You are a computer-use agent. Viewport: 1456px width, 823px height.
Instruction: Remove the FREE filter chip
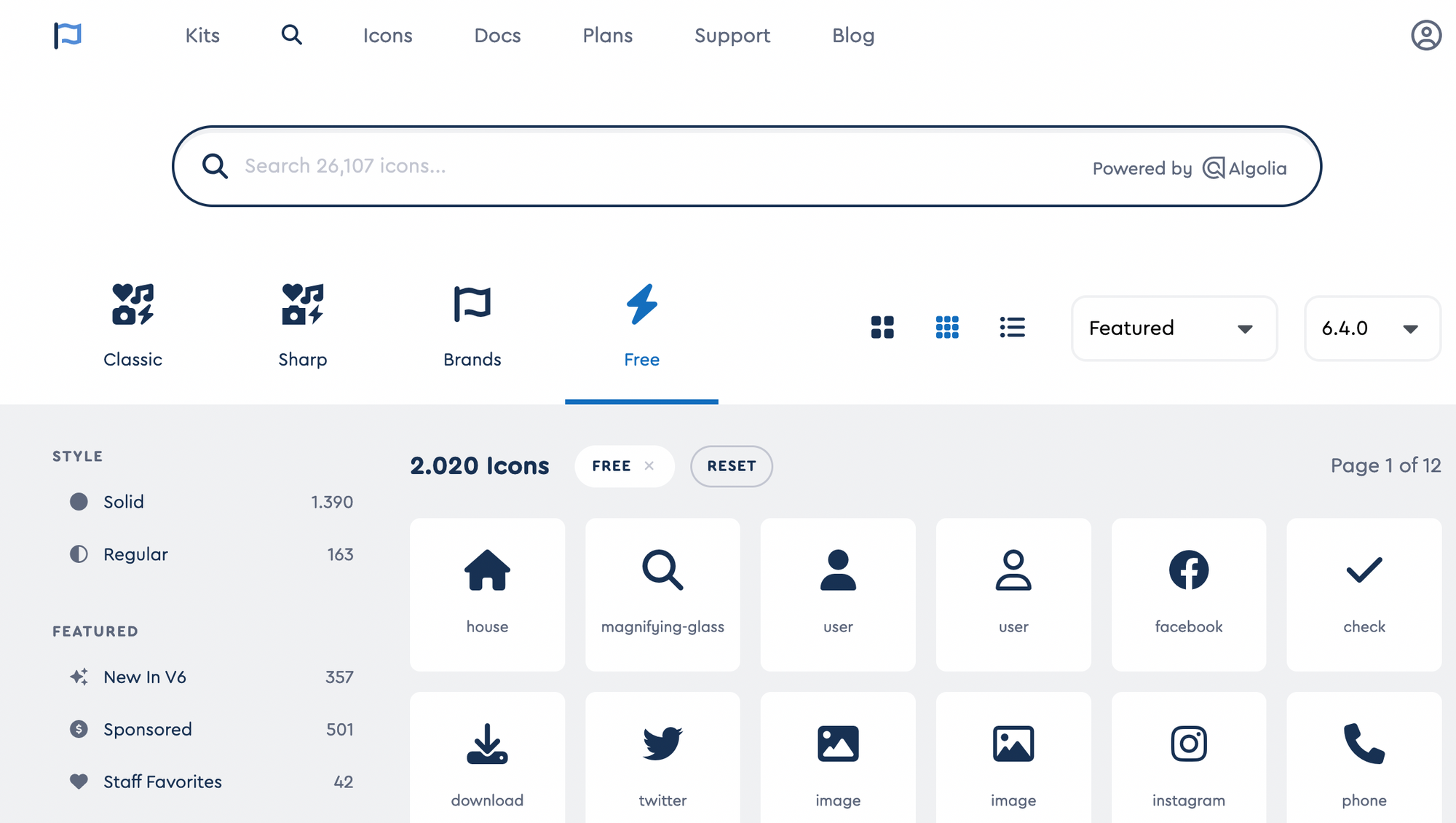point(649,466)
